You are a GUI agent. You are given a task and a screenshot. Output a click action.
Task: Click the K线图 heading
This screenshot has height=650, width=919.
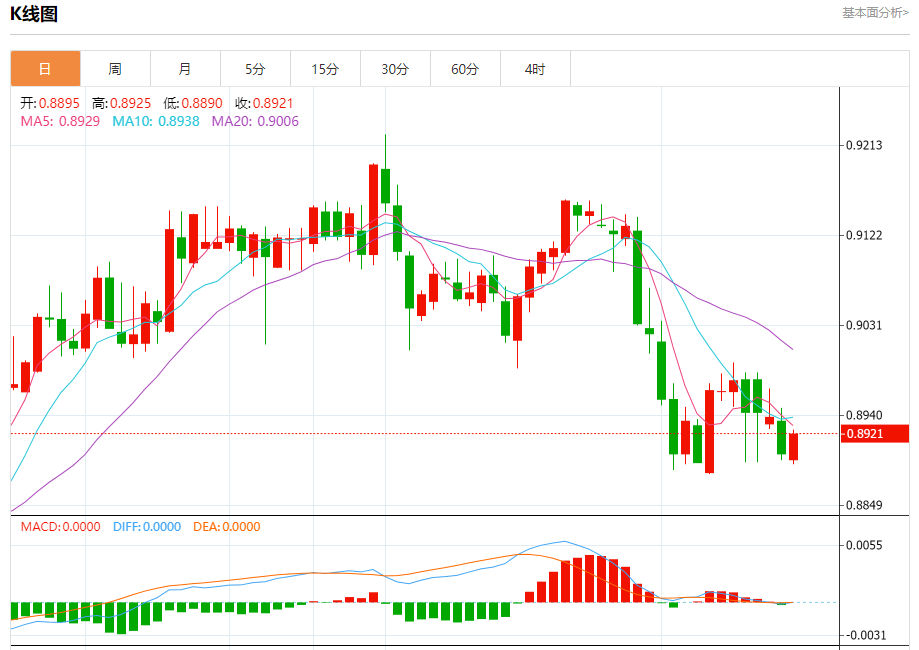34,13
